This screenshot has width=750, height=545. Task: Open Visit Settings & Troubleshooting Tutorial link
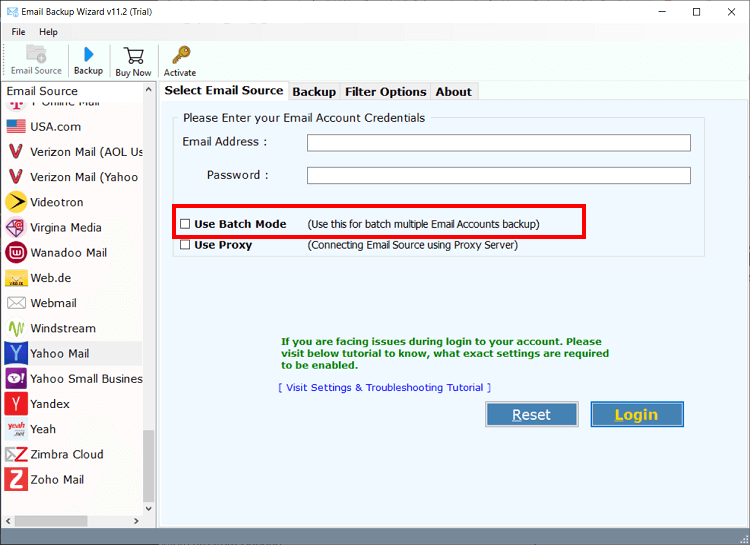[385, 388]
